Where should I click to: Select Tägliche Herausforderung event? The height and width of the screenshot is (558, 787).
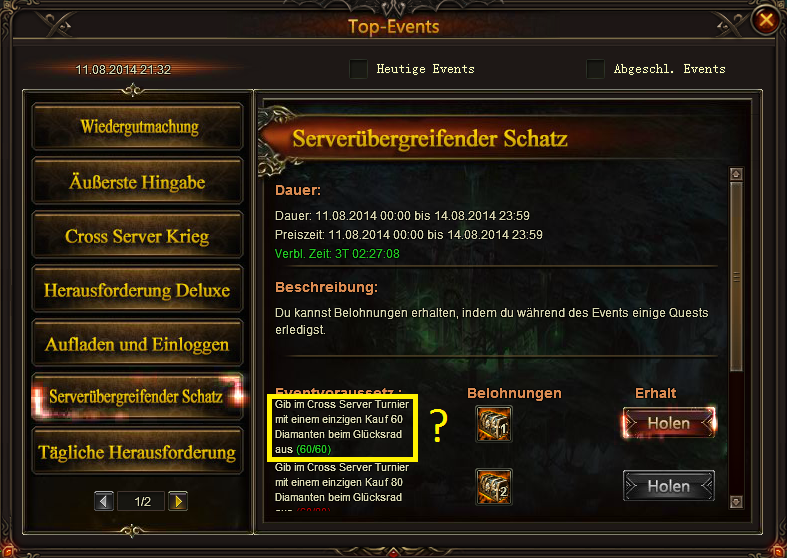tap(138, 452)
